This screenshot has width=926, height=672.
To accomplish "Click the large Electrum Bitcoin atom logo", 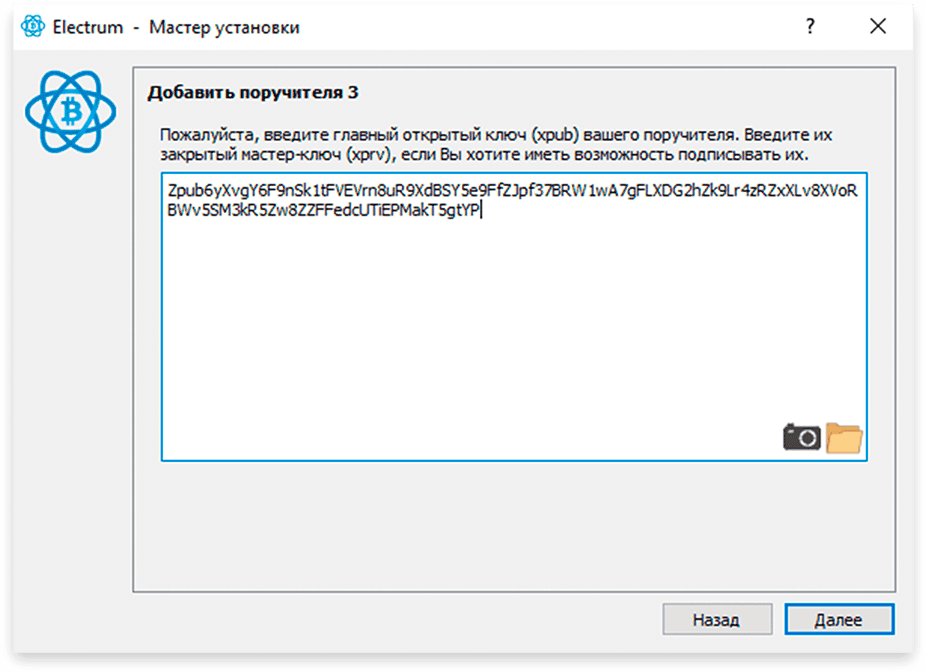I will pos(71,112).
